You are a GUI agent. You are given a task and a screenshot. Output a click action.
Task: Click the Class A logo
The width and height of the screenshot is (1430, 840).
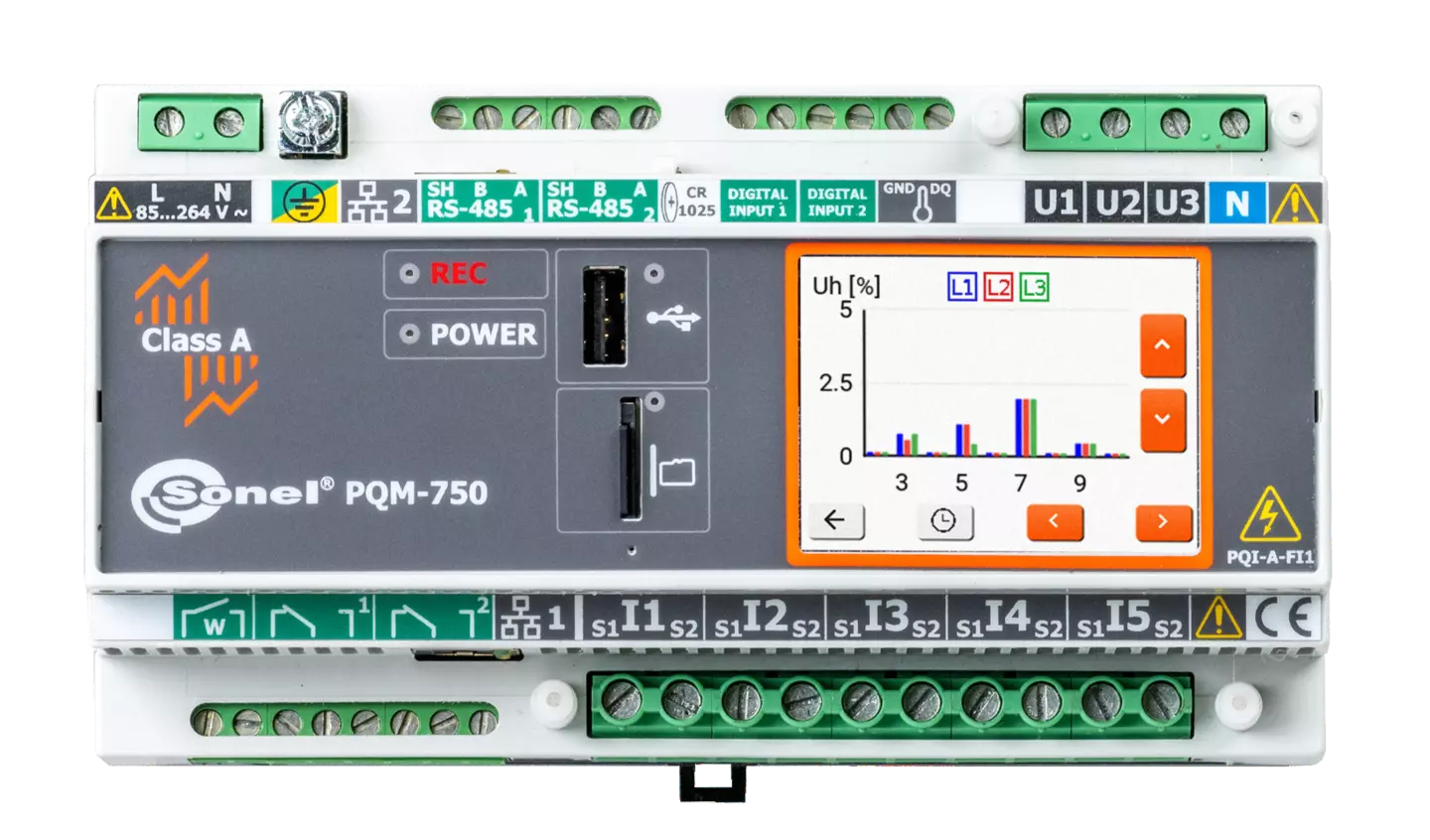[x=197, y=340]
